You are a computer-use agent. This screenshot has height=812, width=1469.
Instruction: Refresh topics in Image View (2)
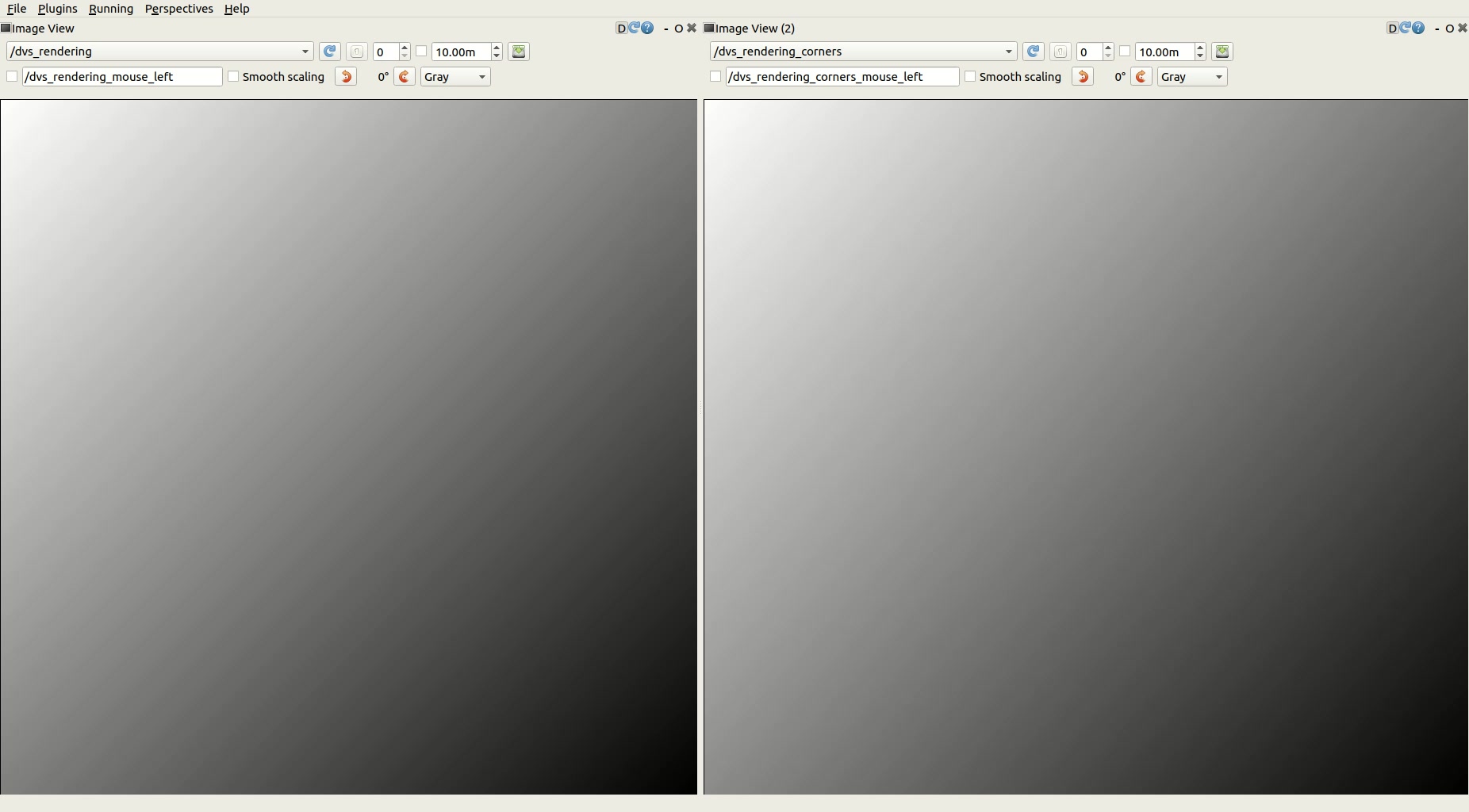click(x=1033, y=52)
